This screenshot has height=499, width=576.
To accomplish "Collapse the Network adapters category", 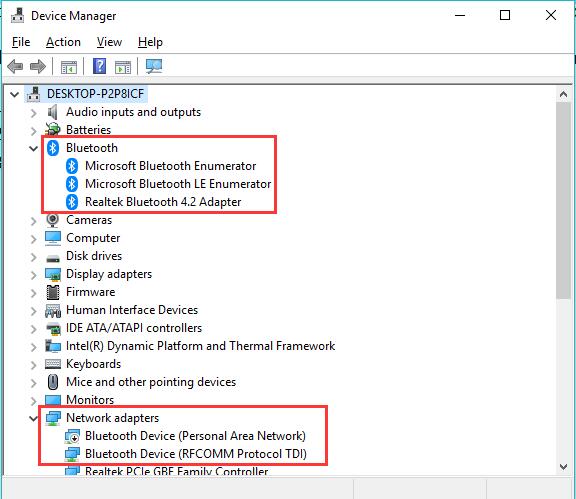I will pos(33,418).
